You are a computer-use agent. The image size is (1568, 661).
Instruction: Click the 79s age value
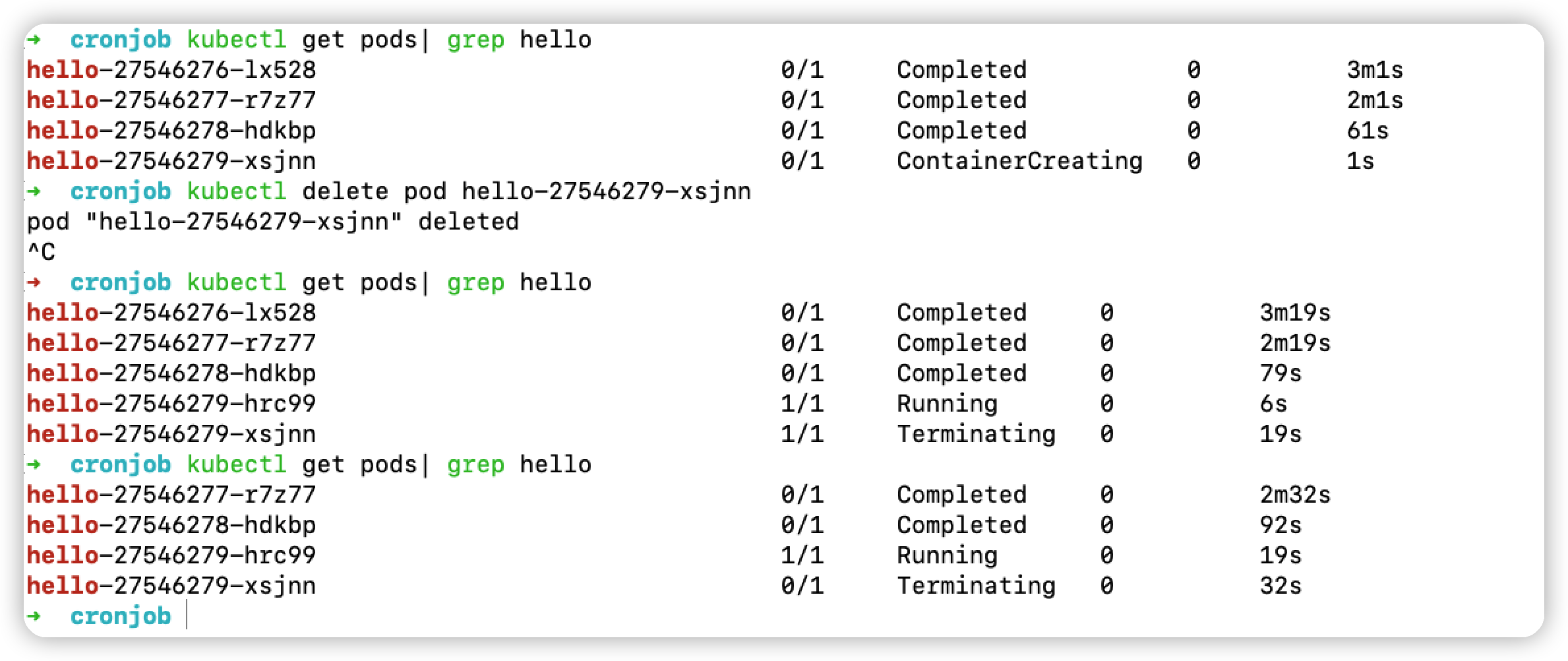pyautogui.click(x=1281, y=374)
